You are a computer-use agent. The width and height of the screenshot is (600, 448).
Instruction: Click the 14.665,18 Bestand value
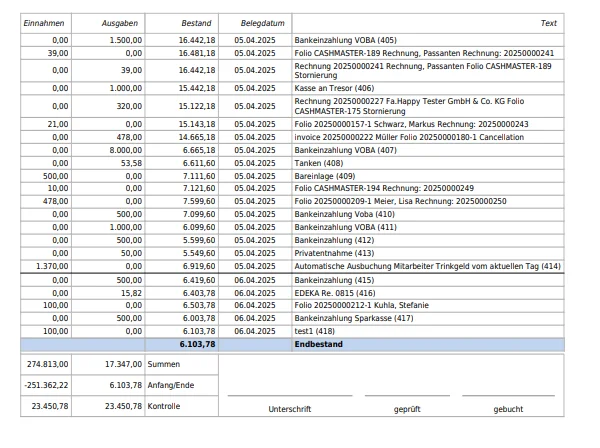point(197,137)
